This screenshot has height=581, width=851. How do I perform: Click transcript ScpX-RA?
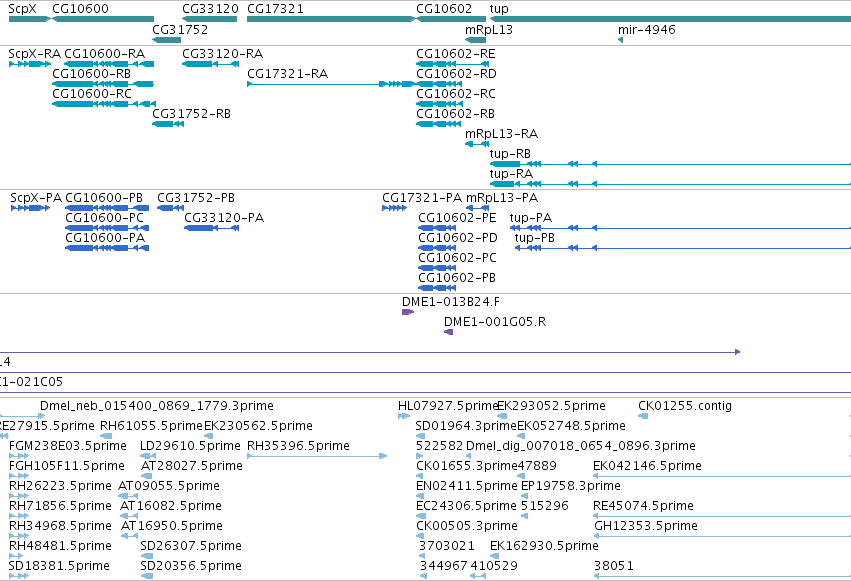pyautogui.click(x=30, y=64)
